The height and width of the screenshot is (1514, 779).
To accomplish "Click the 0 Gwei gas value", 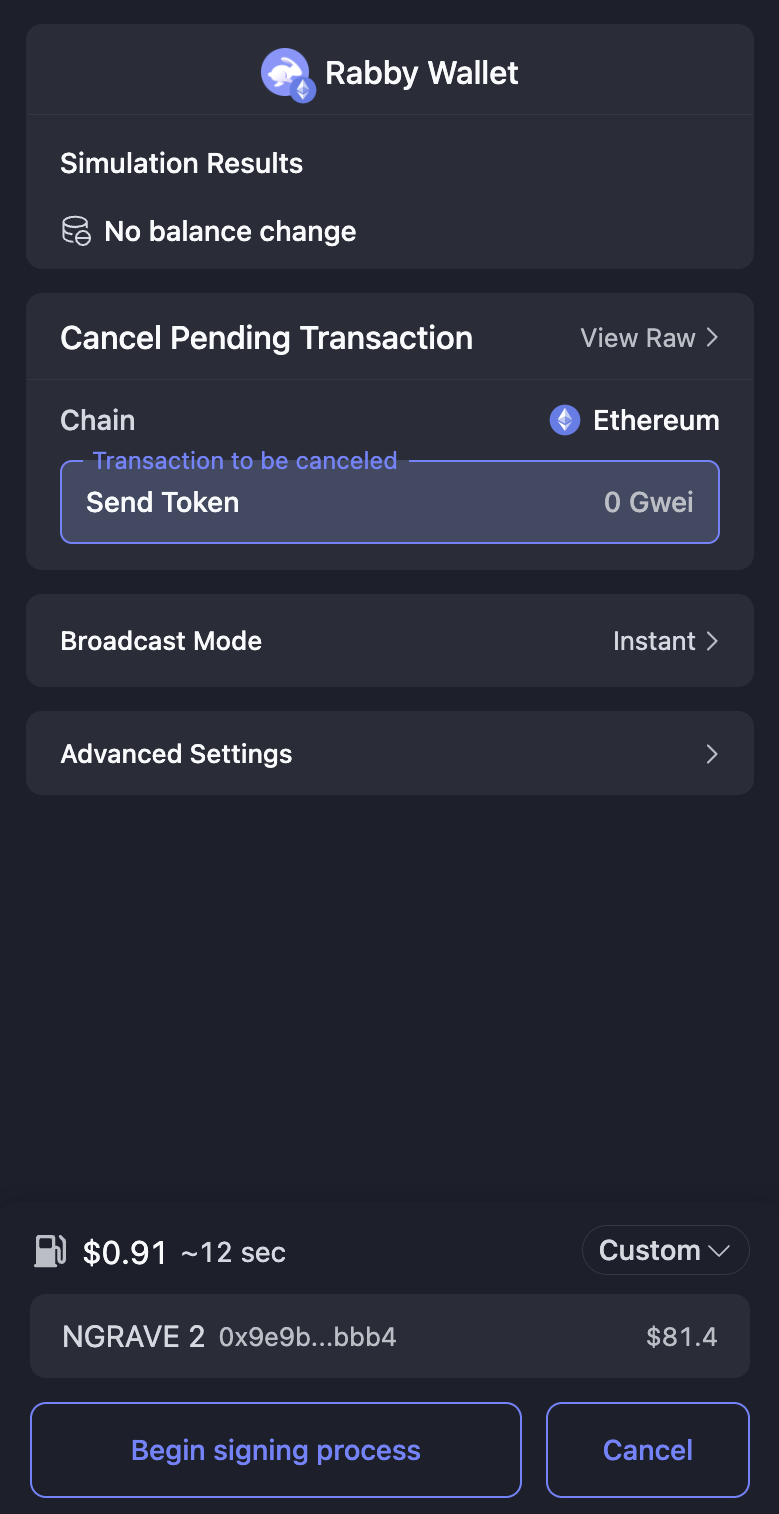I will (x=648, y=502).
